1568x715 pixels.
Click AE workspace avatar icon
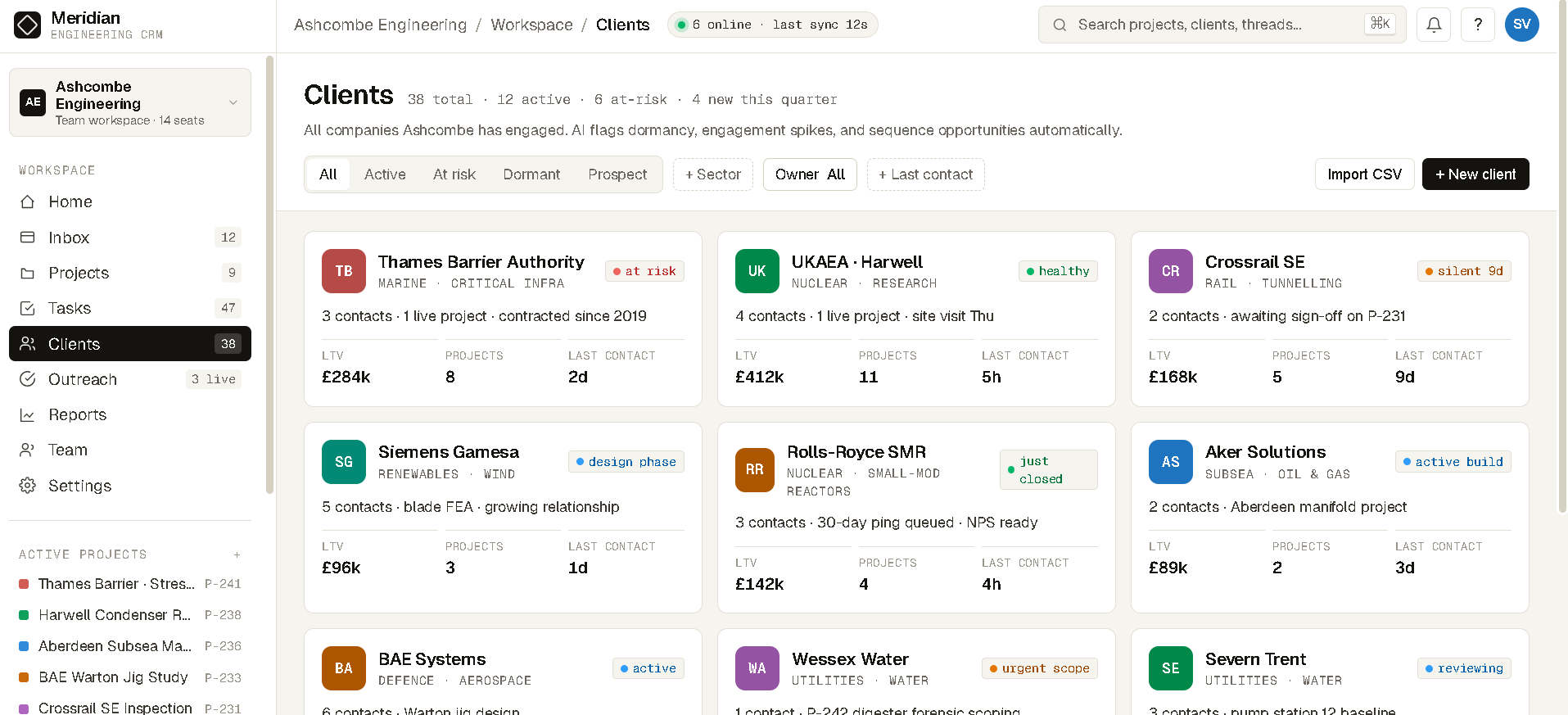[33, 102]
